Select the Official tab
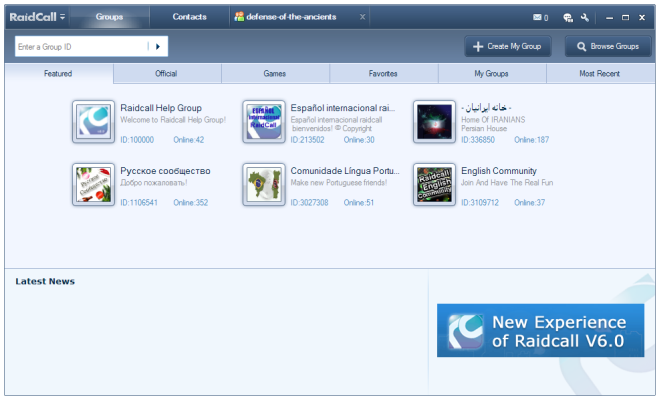 (x=167, y=74)
